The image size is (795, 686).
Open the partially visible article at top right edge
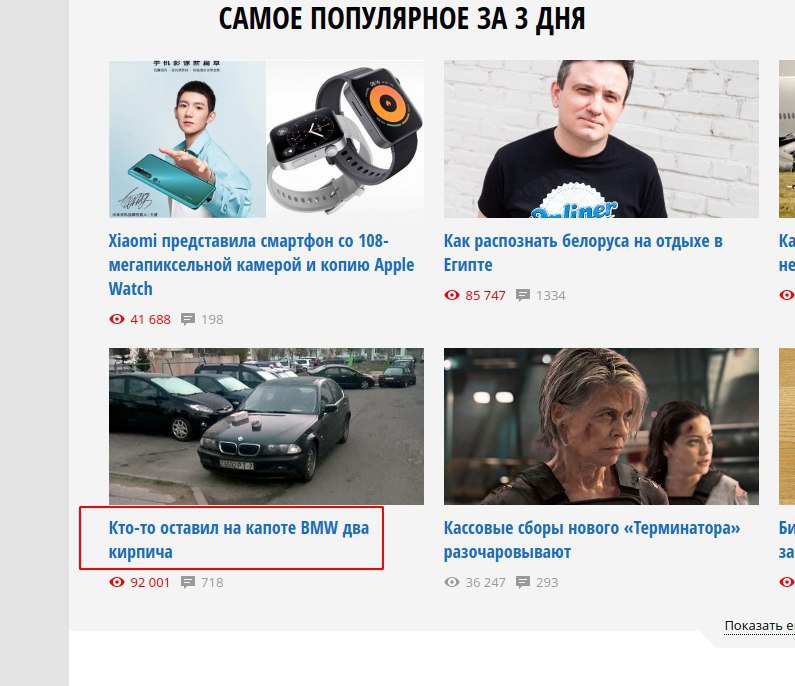pyautogui.click(x=787, y=139)
